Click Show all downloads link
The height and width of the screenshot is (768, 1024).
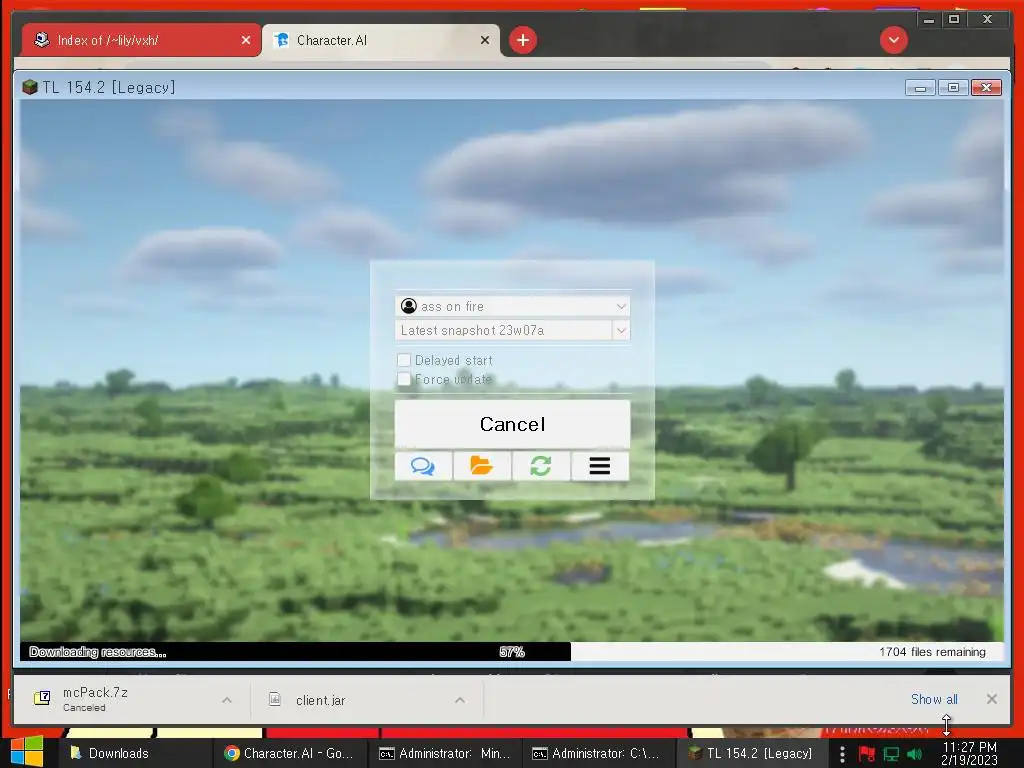click(x=934, y=699)
